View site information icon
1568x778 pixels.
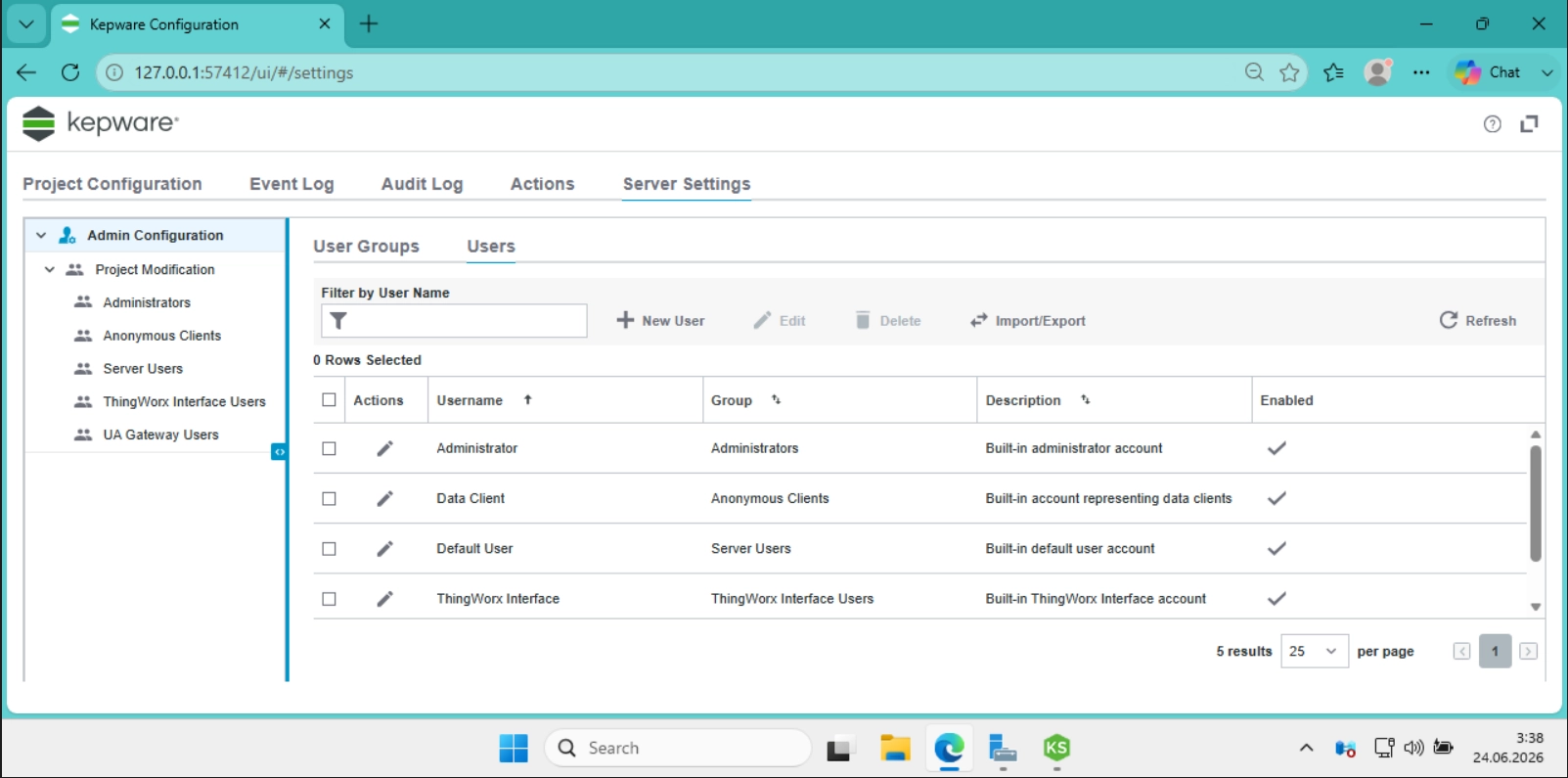[x=114, y=72]
